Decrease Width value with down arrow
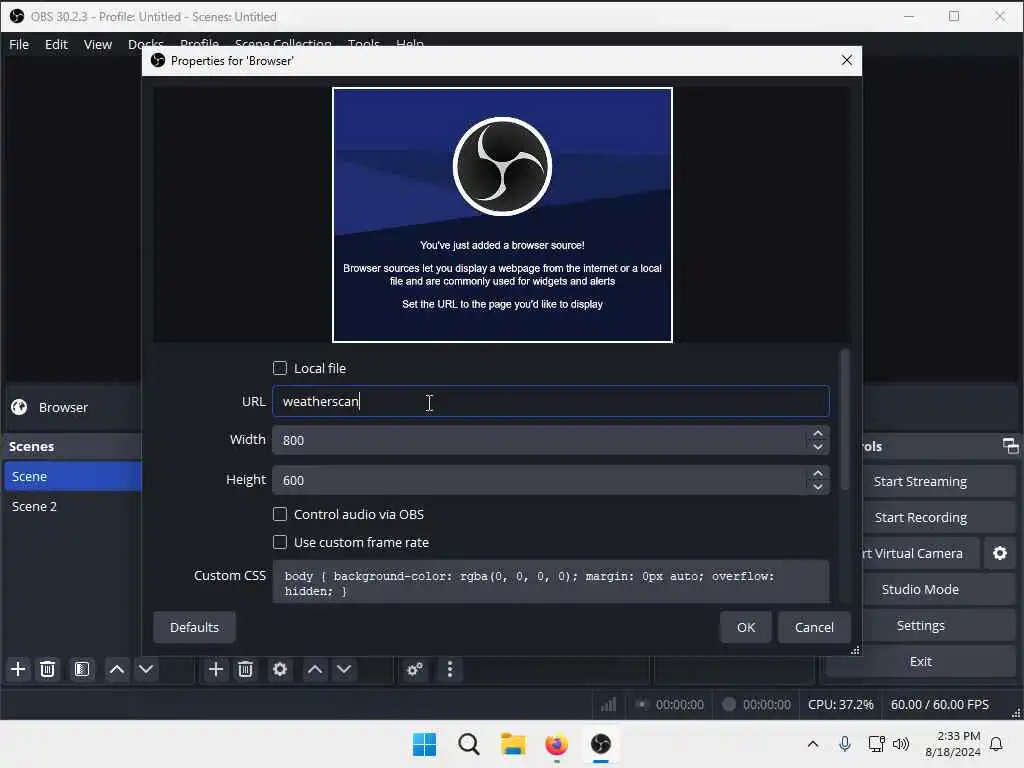 click(818, 447)
